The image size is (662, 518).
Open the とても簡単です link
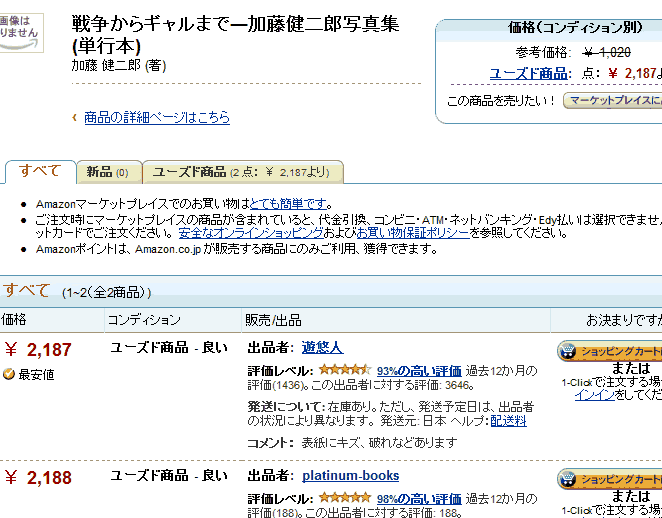[x=288, y=204]
